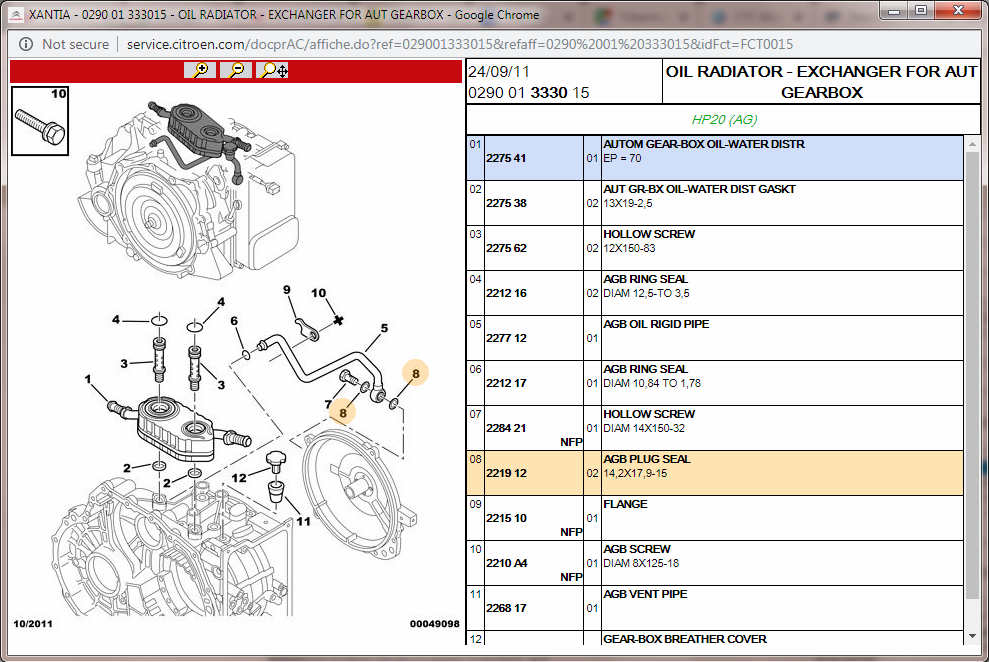The width and height of the screenshot is (989, 662).
Task: Click the URL address field
Action: tap(460, 44)
